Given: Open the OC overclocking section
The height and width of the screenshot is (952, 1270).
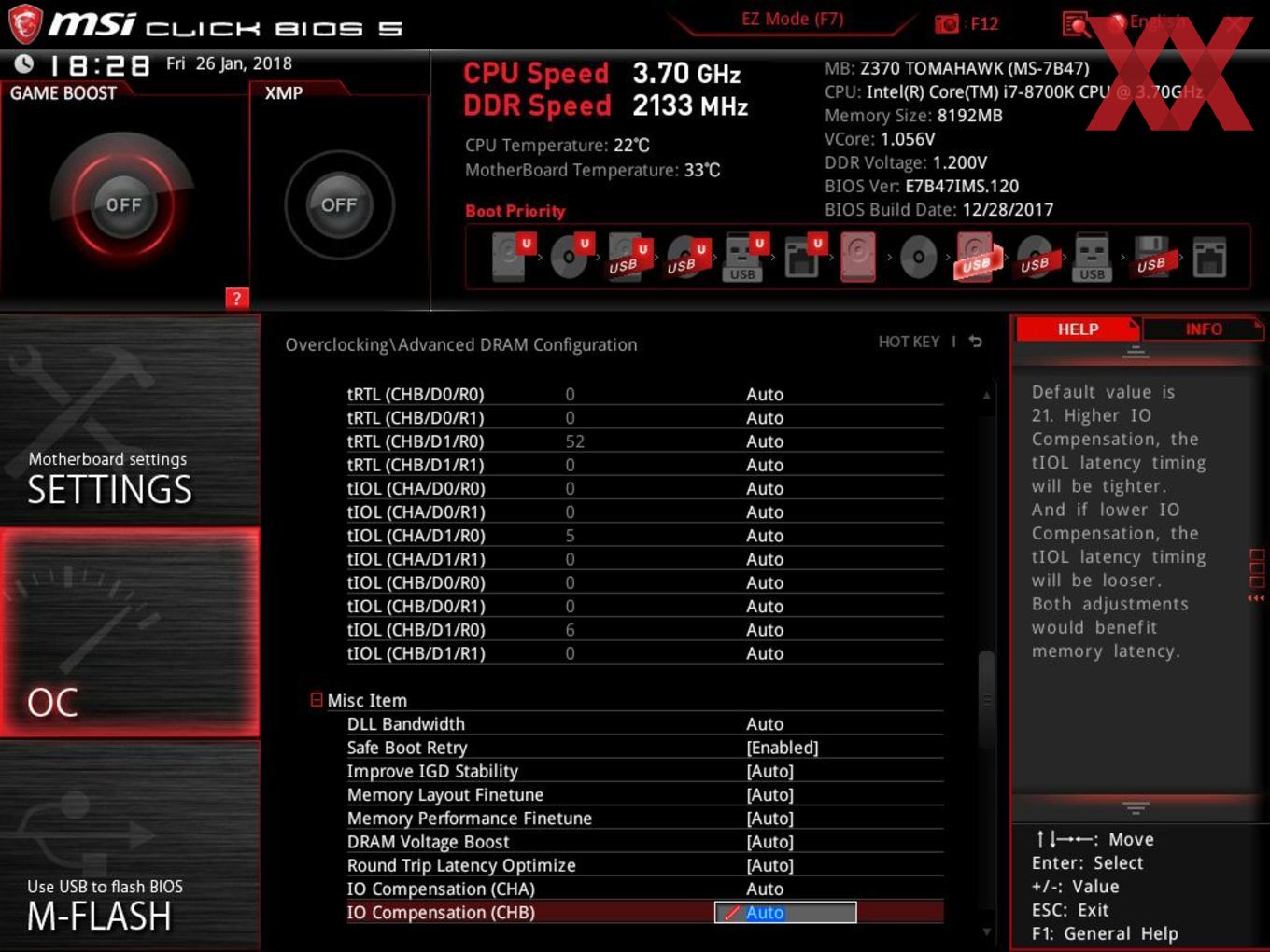Looking at the screenshot, I should (130, 633).
